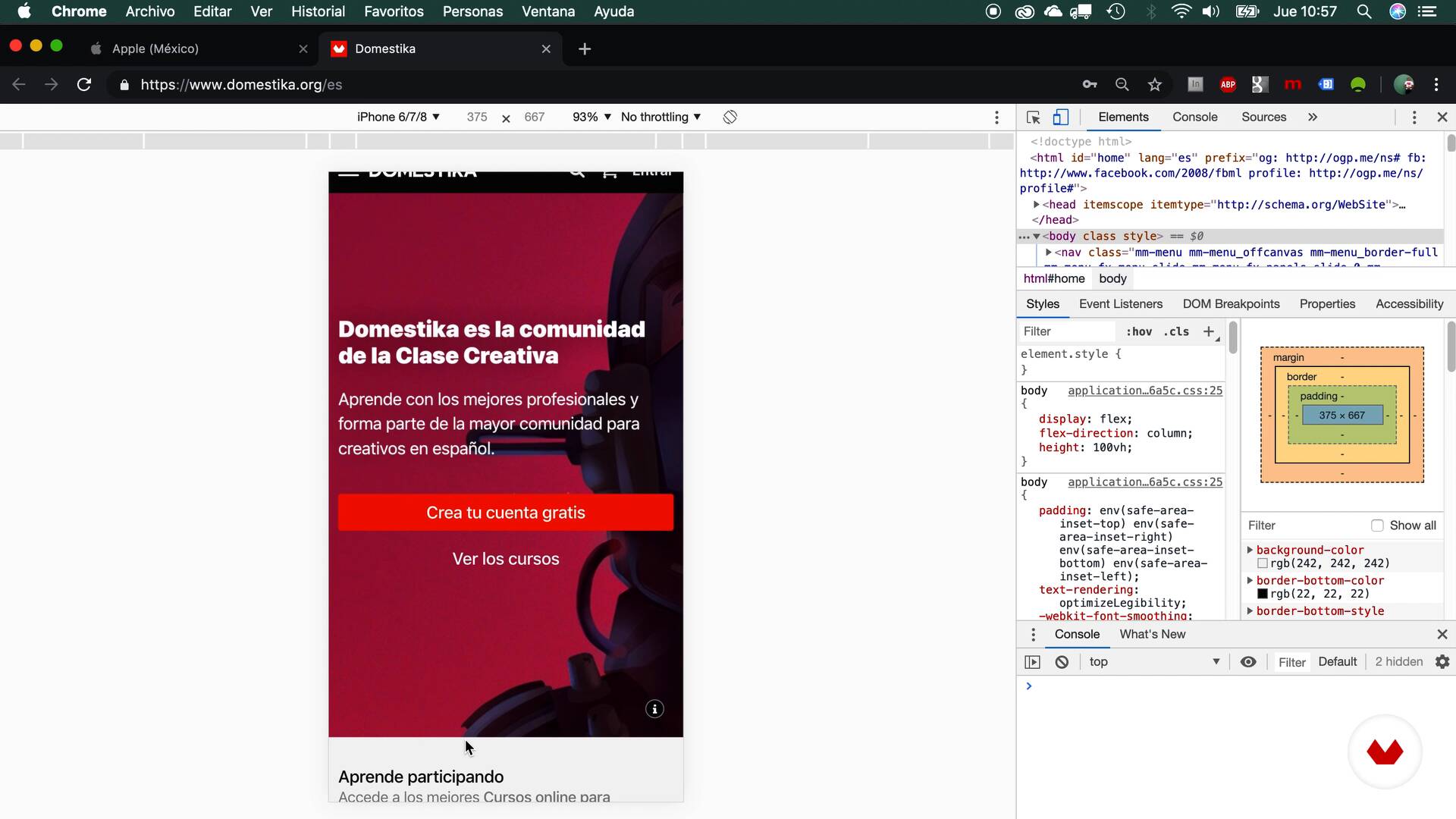The width and height of the screenshot is (1456, 819).
Task: Click the Ver los cursos link
Action: pyautogui.click(x=506, y=559)
